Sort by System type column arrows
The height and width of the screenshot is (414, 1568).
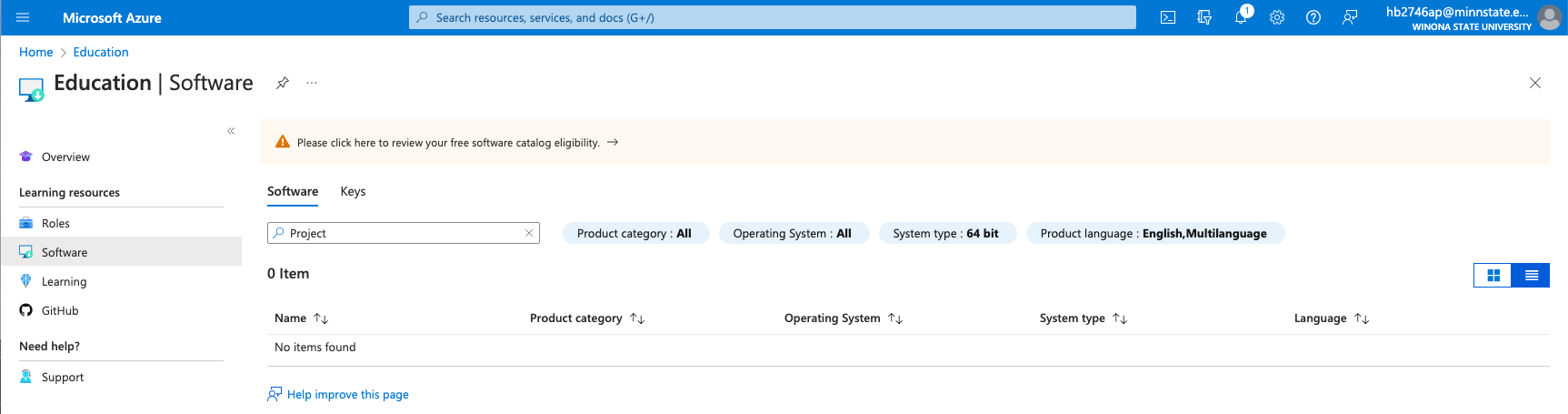click(x=1120, y=318)
